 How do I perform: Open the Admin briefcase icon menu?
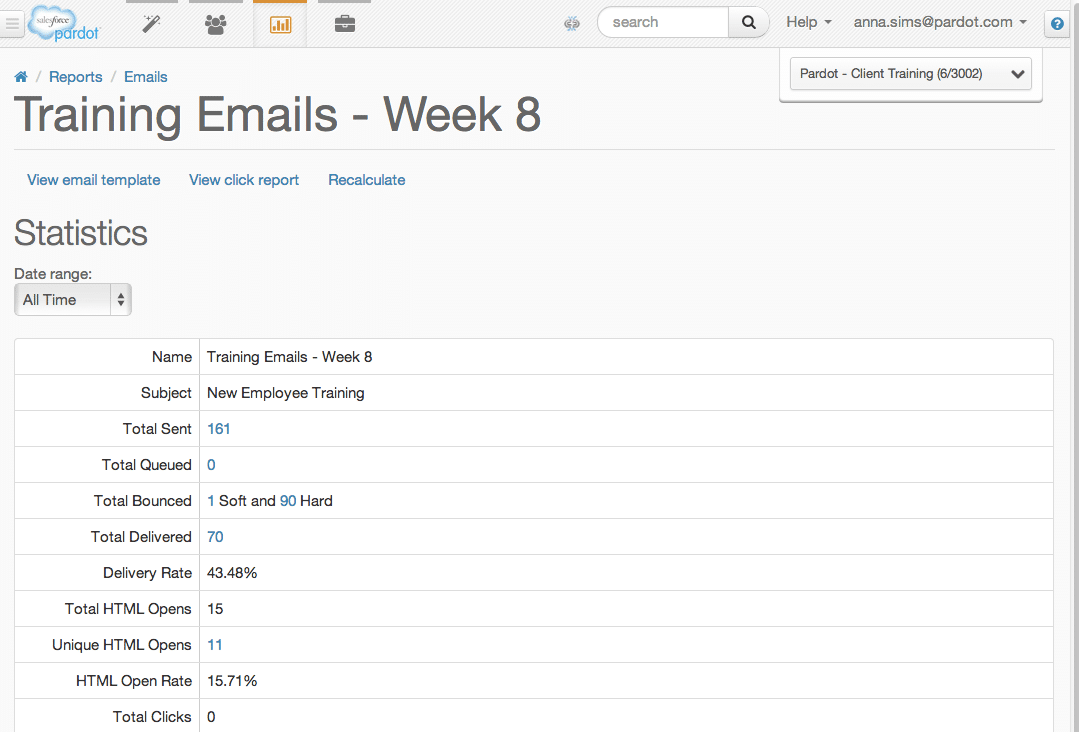pyautogui.click(x=345, y=24)
